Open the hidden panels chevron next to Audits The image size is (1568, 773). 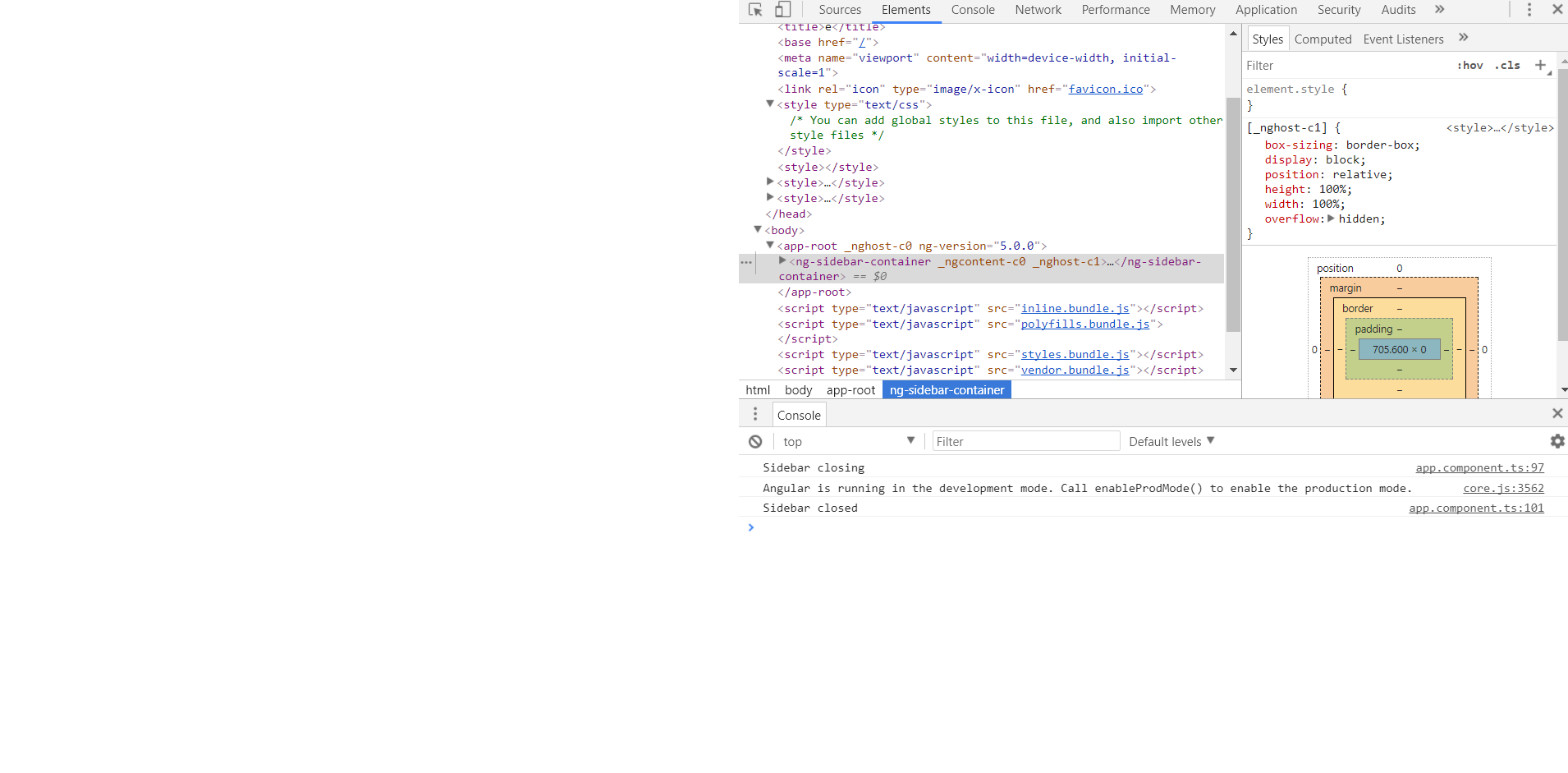[x=1439, y=10]
